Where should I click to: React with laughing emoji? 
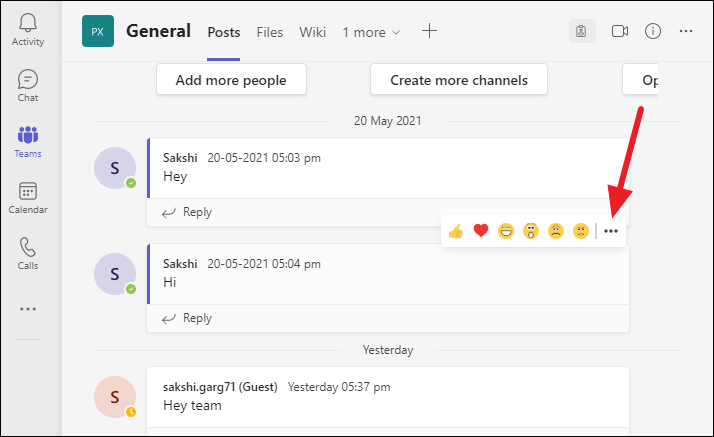pos(506,231)
